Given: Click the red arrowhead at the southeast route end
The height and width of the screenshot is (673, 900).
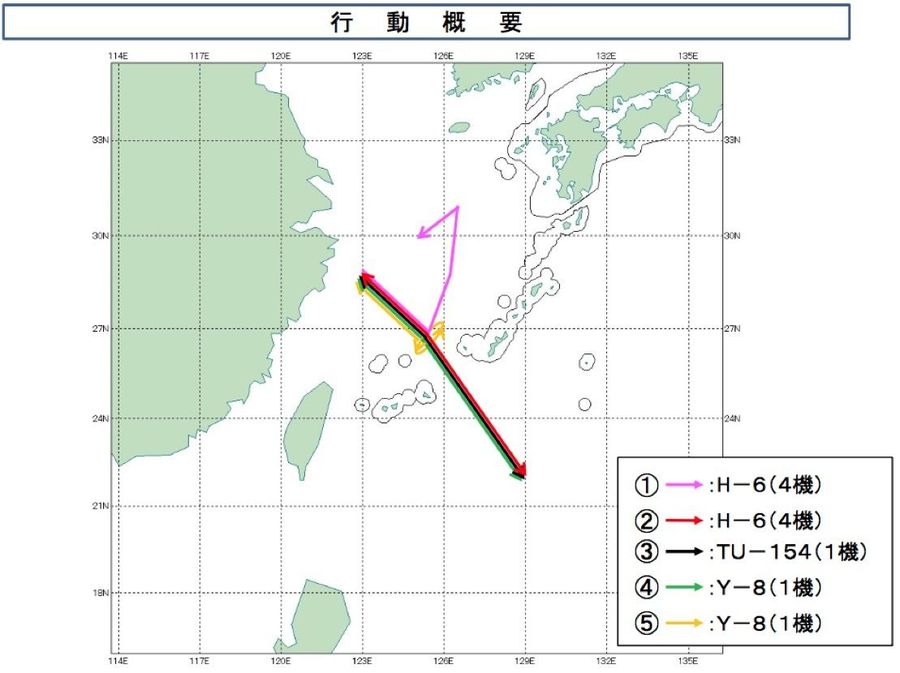Looking at the screenshot, I should click(x=521, y=472).
